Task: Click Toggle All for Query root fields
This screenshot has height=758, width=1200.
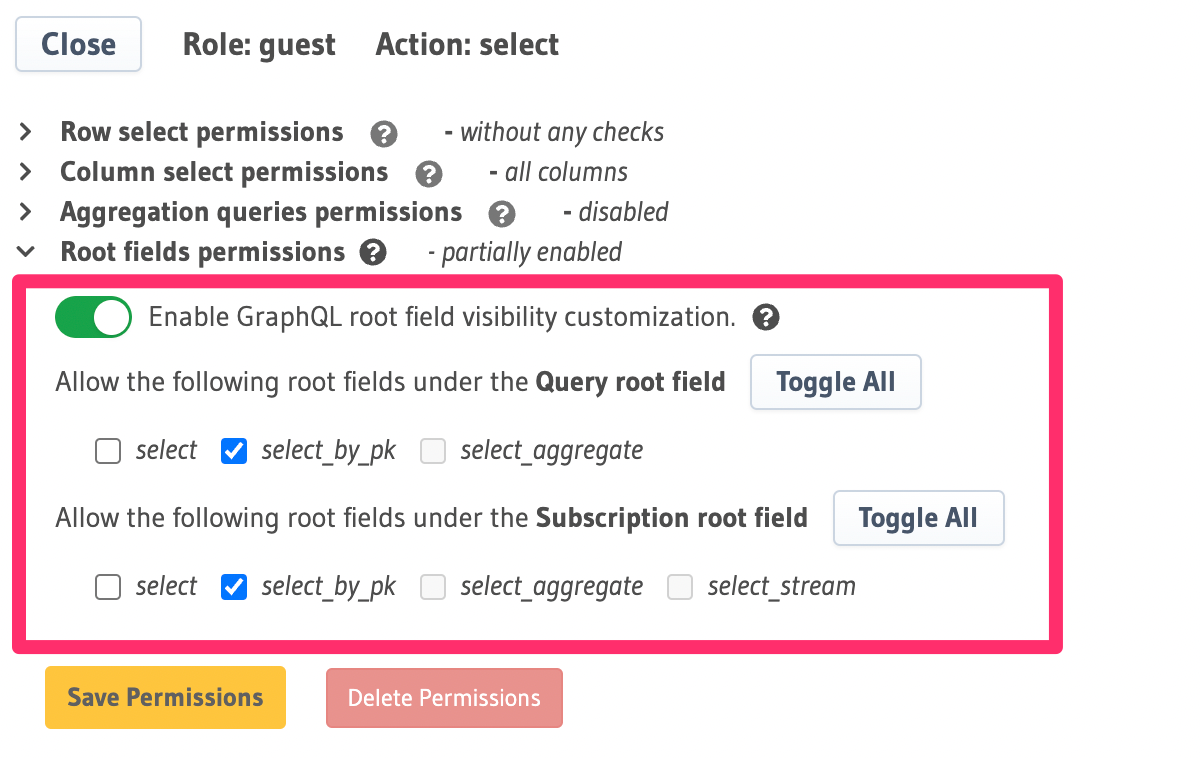Action: [835, 382]
